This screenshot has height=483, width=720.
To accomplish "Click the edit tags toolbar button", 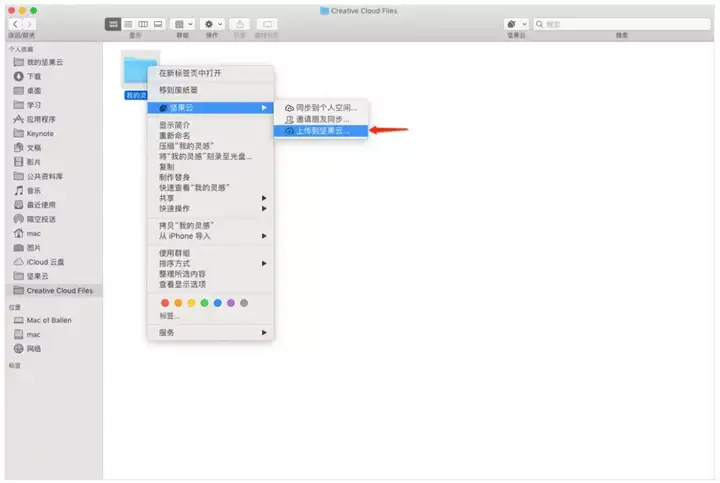I will point(267,24).
